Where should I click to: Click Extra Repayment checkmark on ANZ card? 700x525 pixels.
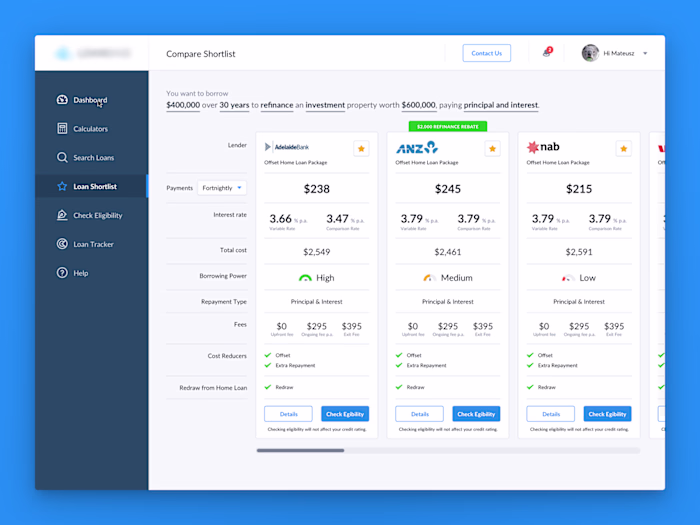[399, 365]
